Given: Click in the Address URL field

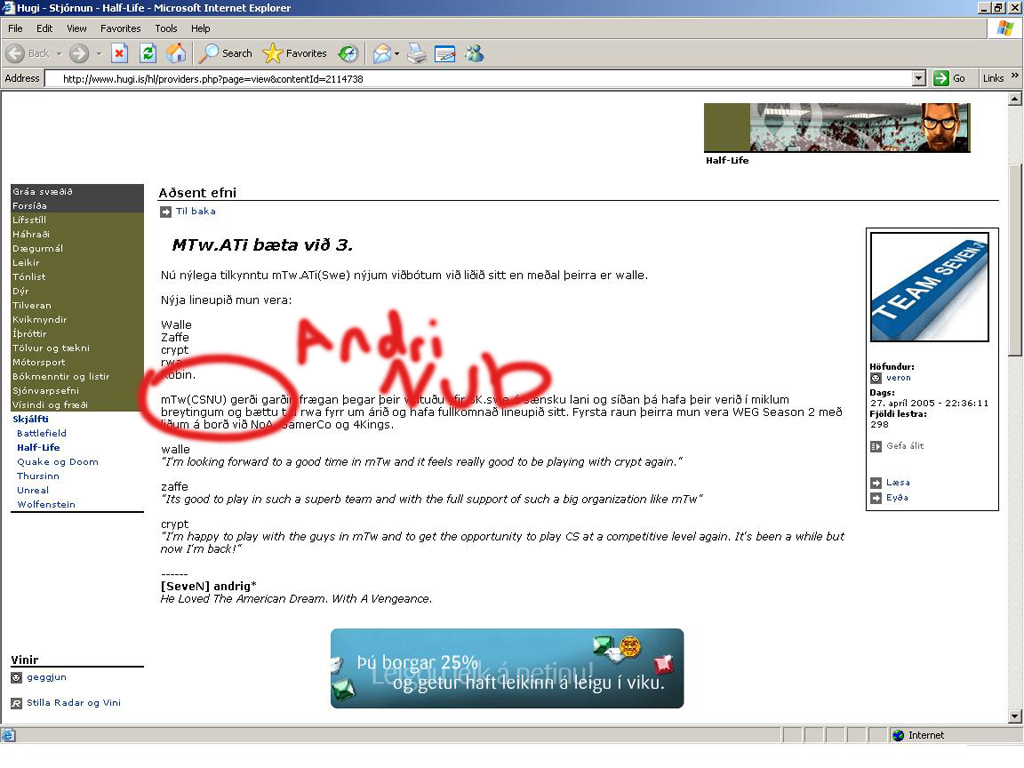Looking at the screenshot, I should pos(479,79).
